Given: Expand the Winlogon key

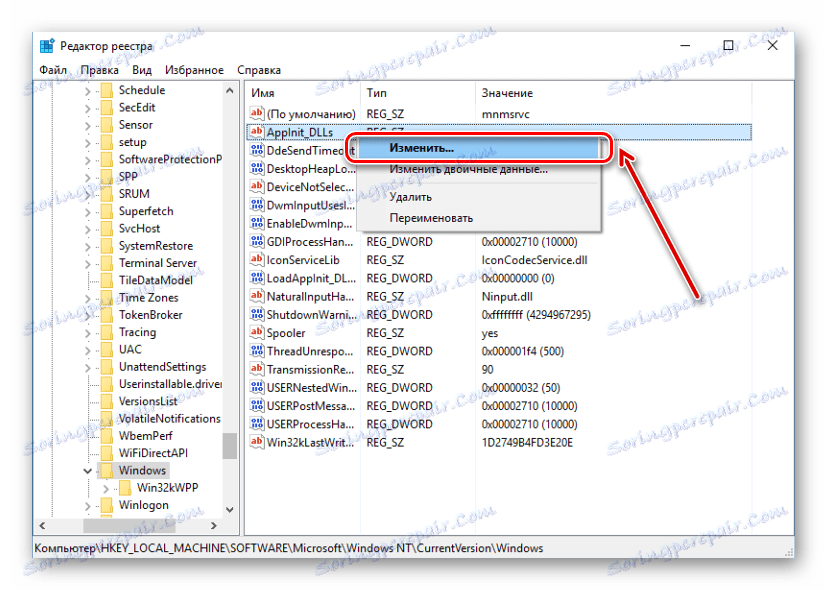Looking at the screenshot, I should (88, 506).
